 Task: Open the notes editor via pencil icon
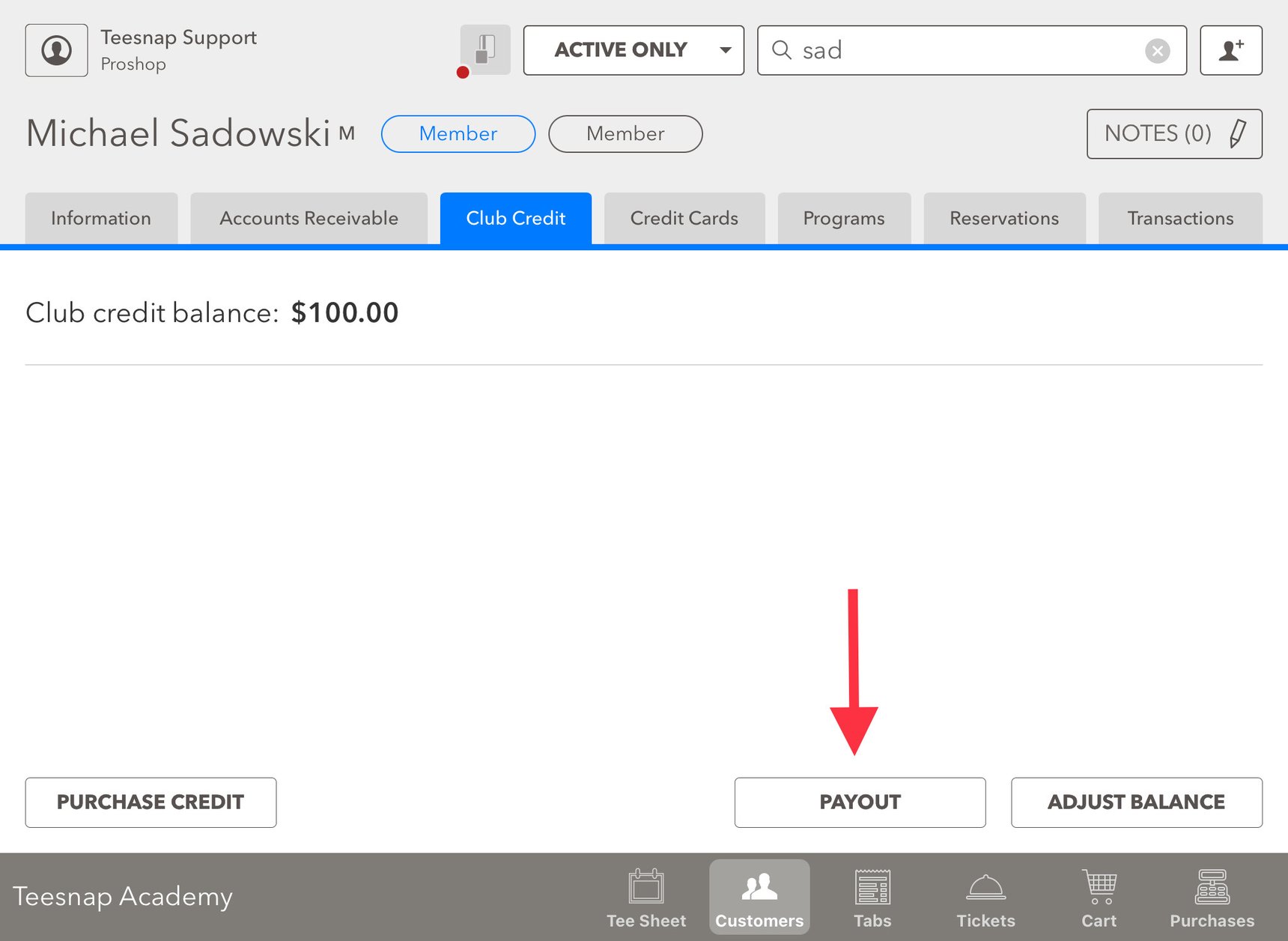point(1236,134)
